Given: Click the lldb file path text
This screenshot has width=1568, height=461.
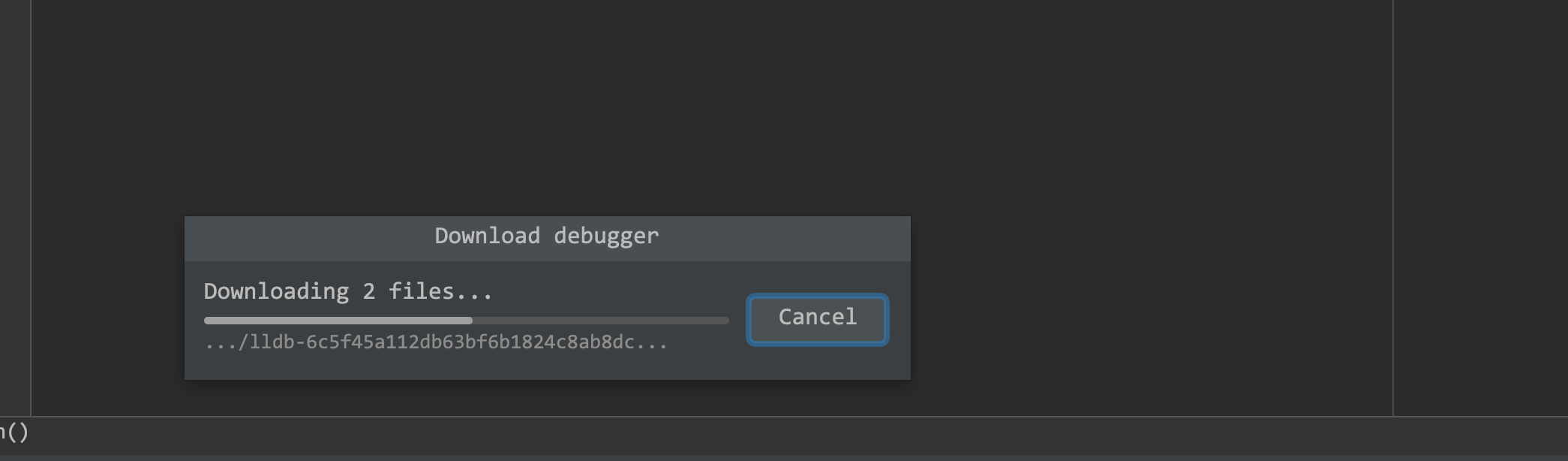Looking at the screenshot, I should pyautogui.click(x=436, y=342).
